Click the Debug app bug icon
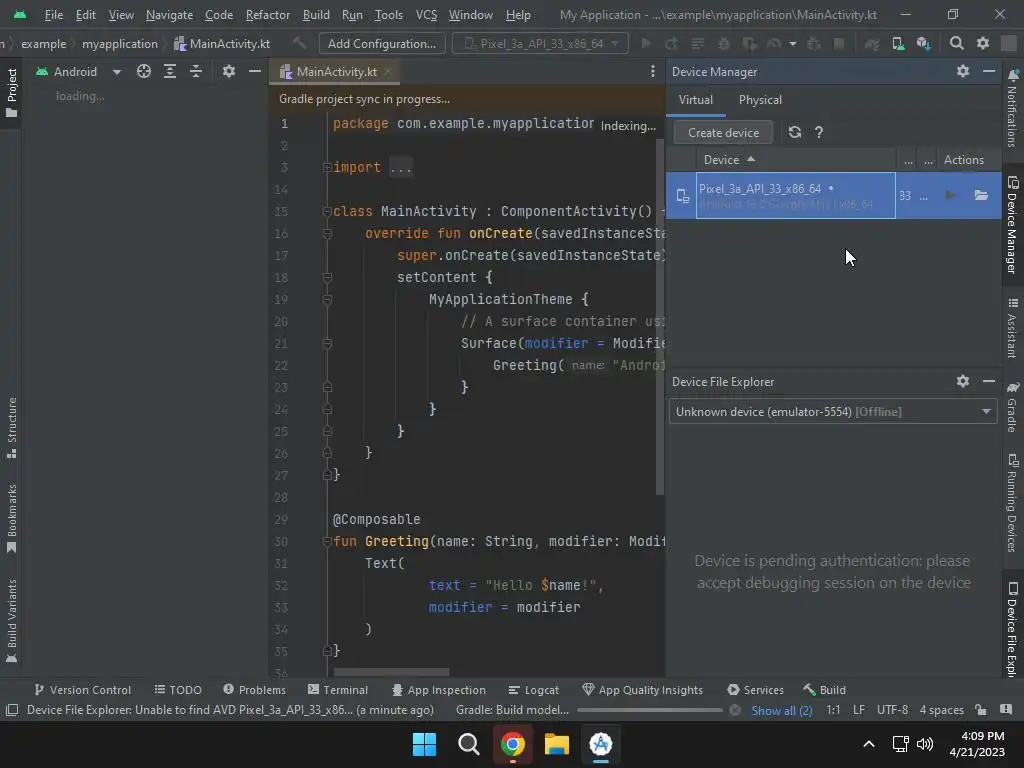Image resolution: width=1024 pixels, height=768 pixels. [x=724, y=44]
